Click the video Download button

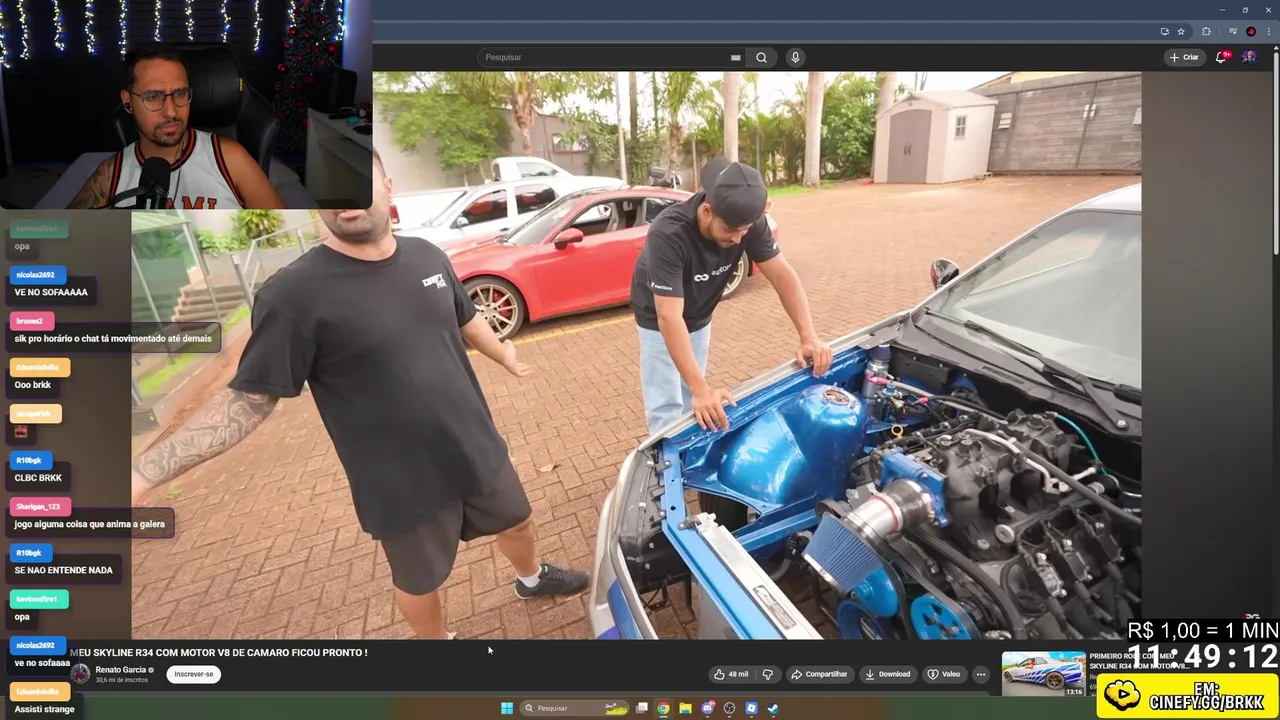[x=887, y=674]
